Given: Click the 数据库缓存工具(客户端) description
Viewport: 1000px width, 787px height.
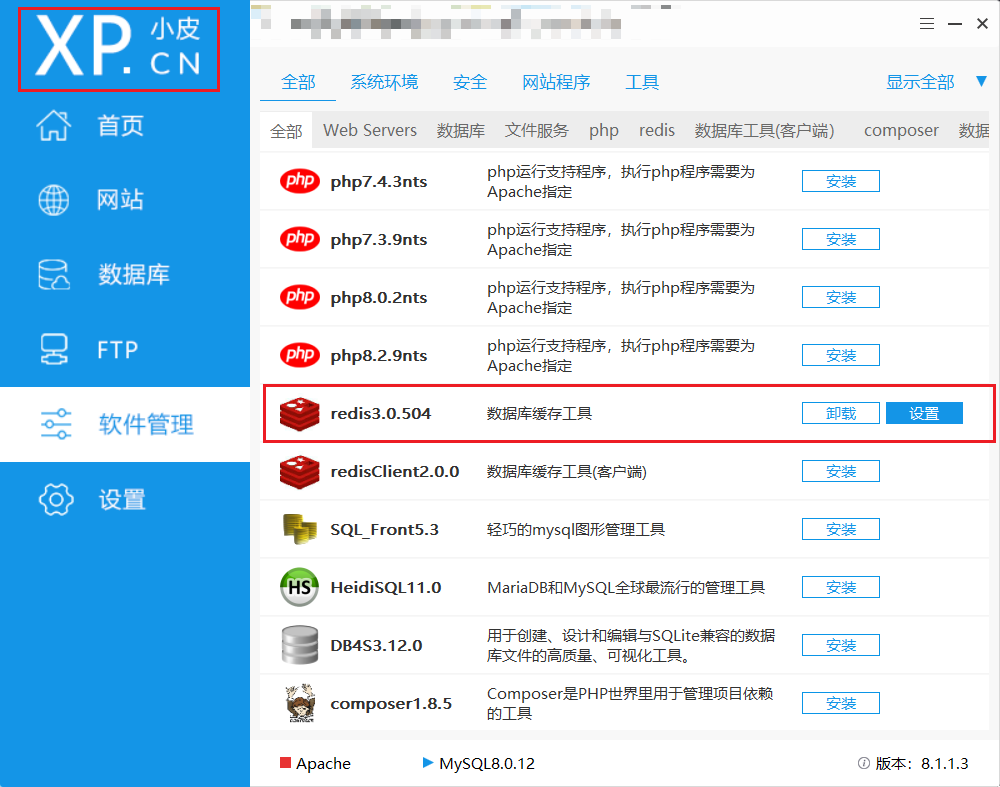Looking at the screenshot, I should (x=567, y=471).
